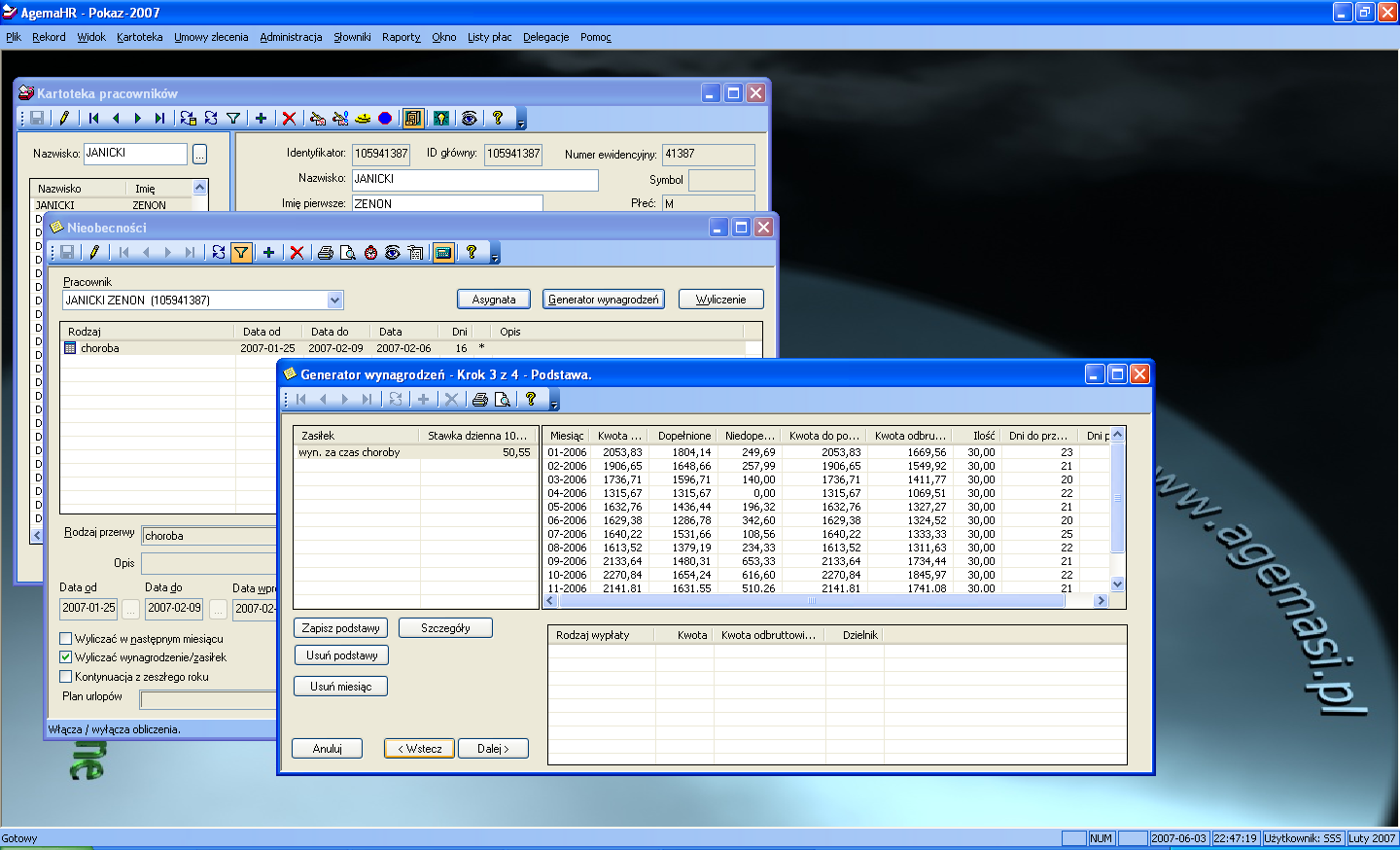Click the save icon in Kartoteka pracowników toolbar
The height and width of the screenshot is (850, 1400).
pyautogui.click(x=37, y=118)
